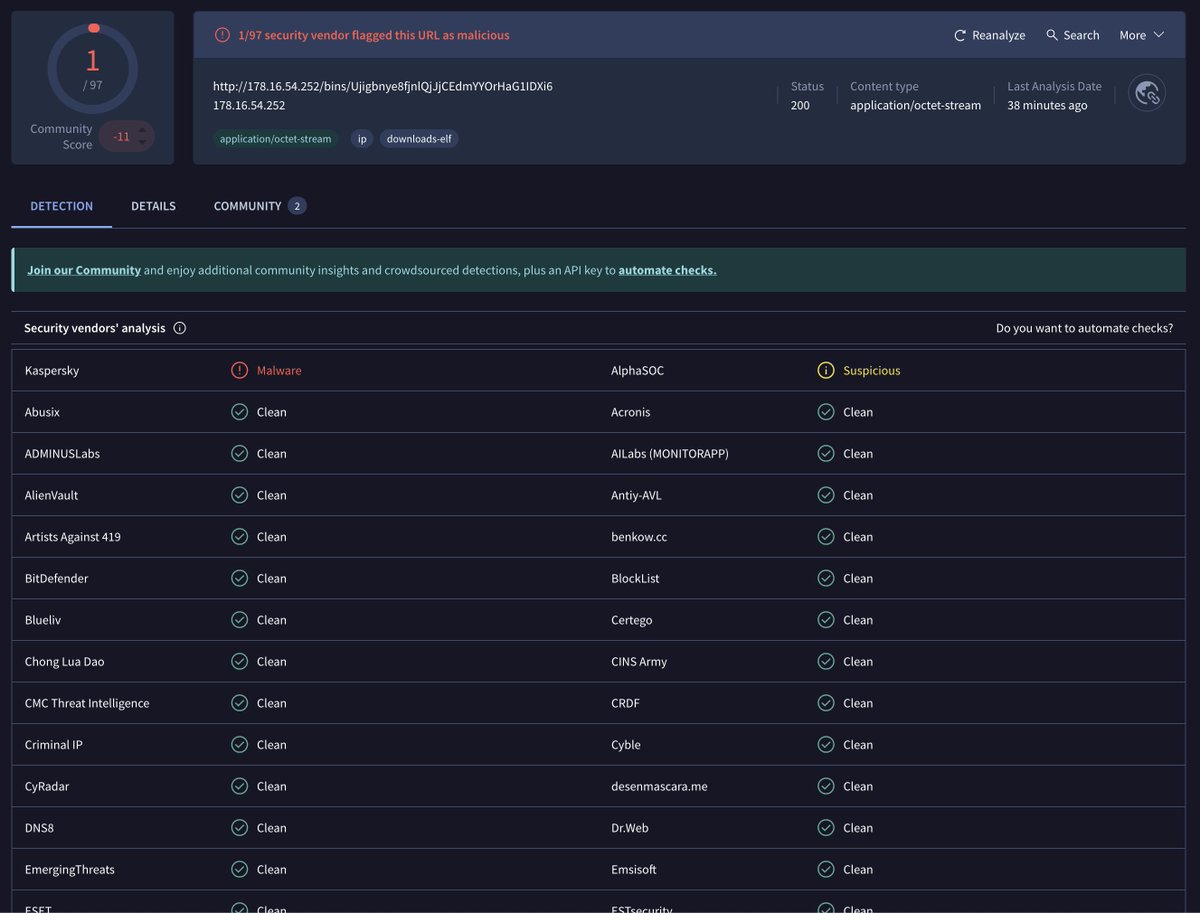Click the Clean checkmark icon for Acronis
1200x913 pixels.
pos(826,412)
